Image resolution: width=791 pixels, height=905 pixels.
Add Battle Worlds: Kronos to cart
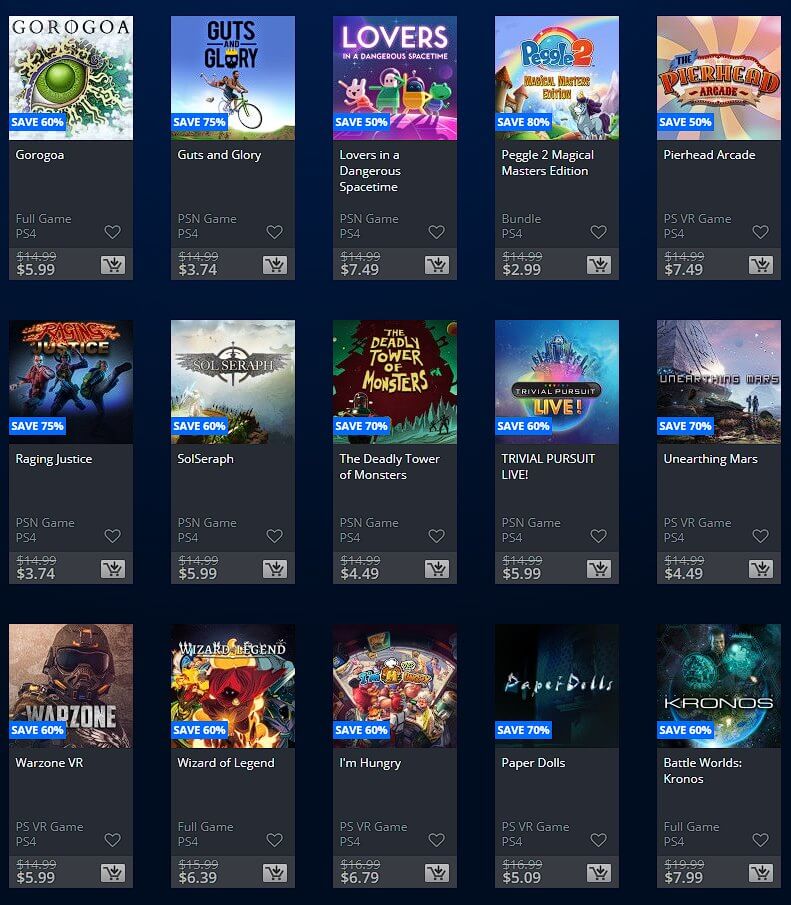click(761, 873)
